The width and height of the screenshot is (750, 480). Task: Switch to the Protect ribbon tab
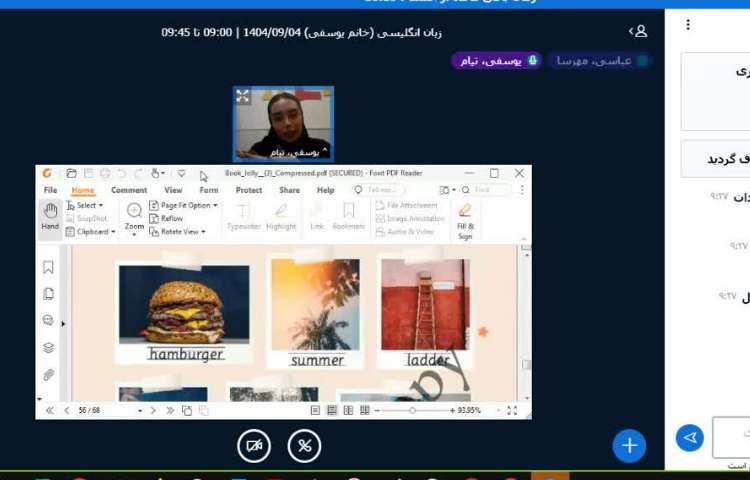click(249, 190)
